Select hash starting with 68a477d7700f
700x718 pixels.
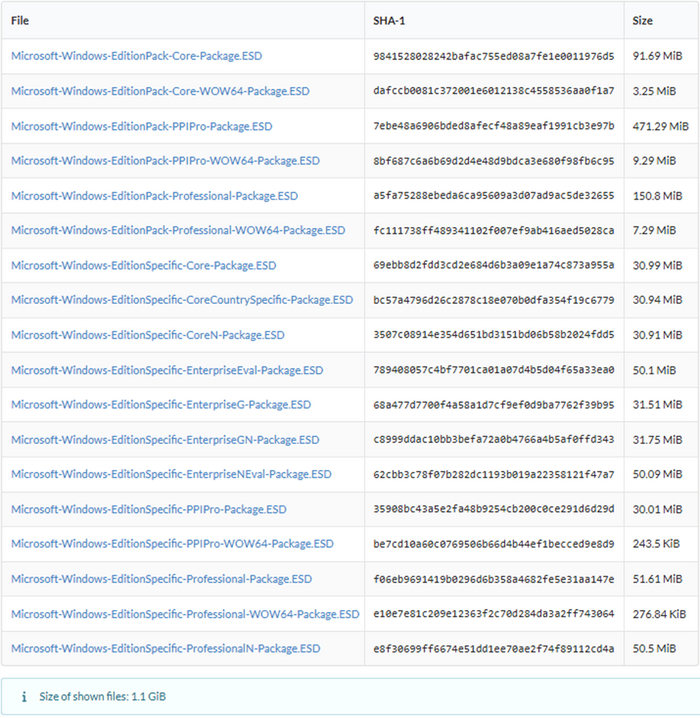coord(494,405)
